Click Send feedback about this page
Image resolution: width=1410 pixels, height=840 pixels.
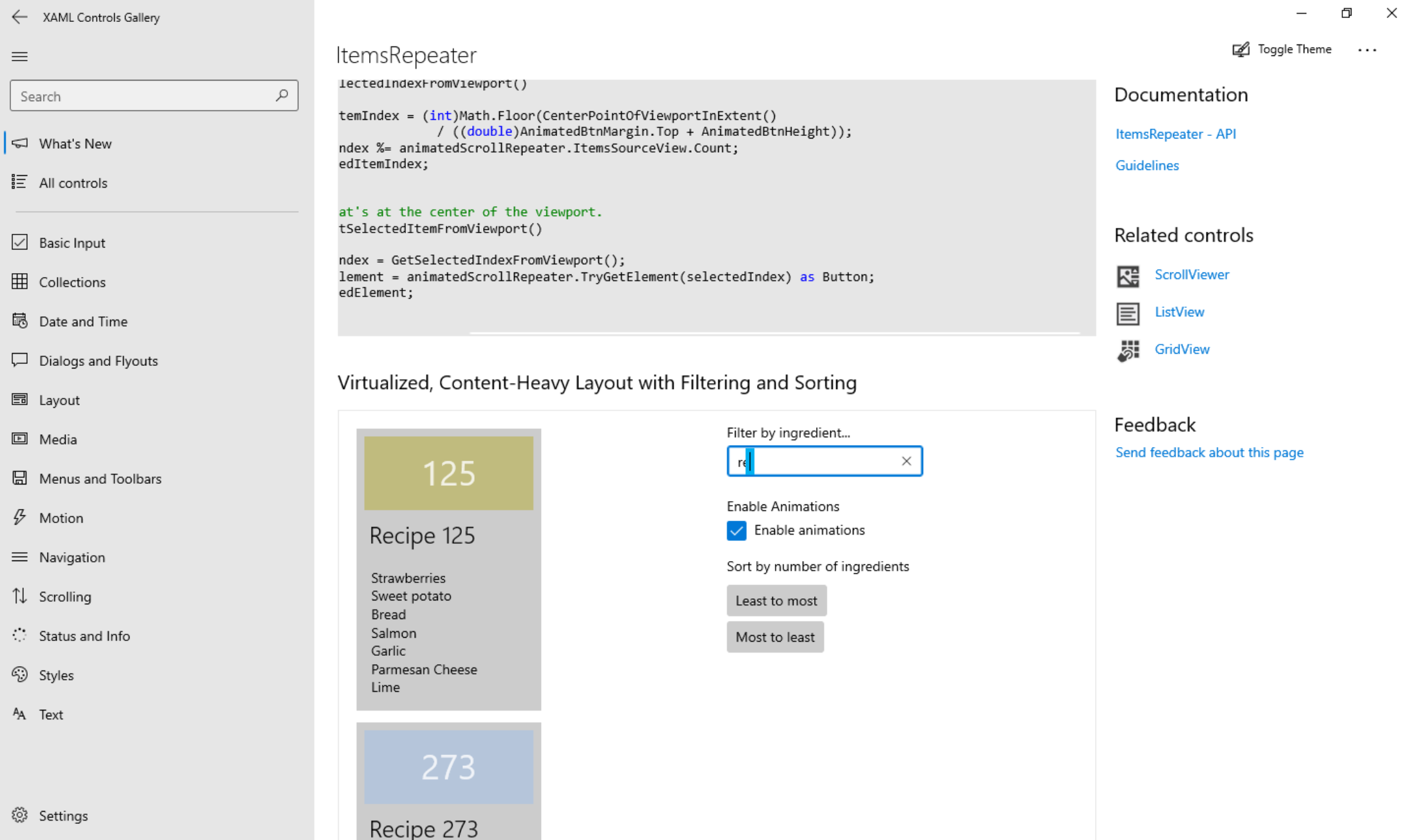click(x=1209, y=452)
